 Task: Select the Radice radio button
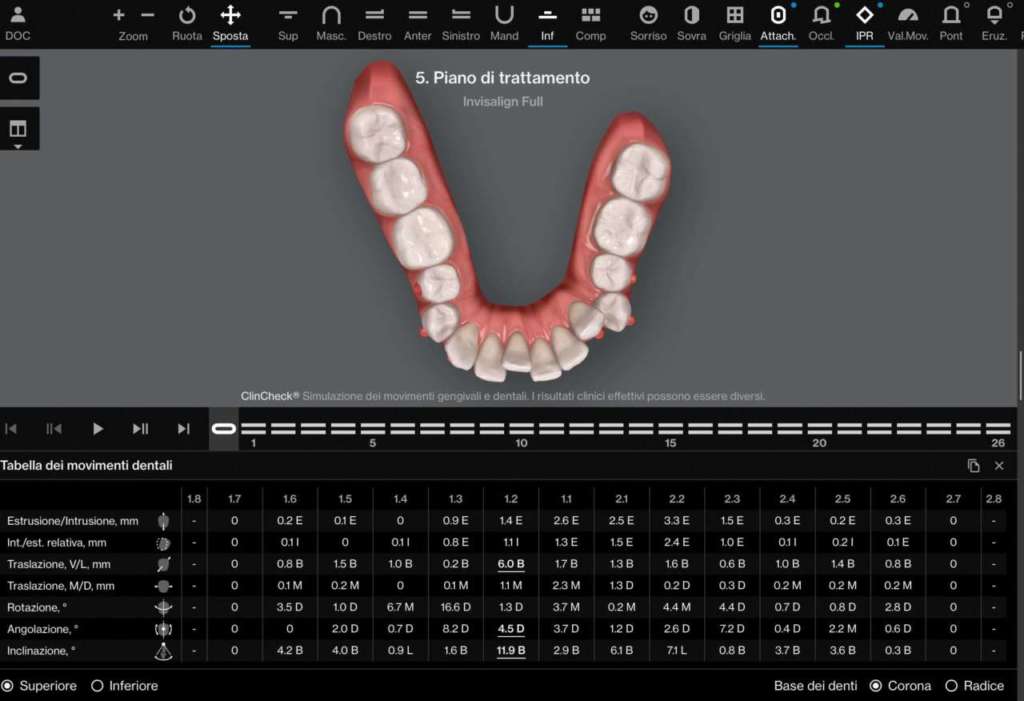coord(952,686)
